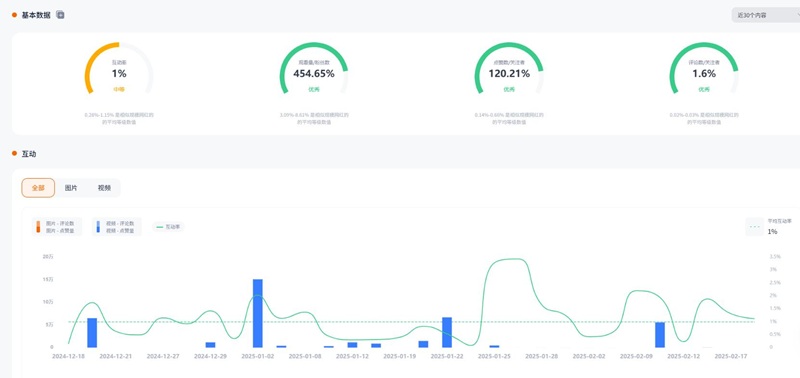Click the 2024-12-18 date label
This screenshot has width=800, height=378.
(x=68, y=356)
